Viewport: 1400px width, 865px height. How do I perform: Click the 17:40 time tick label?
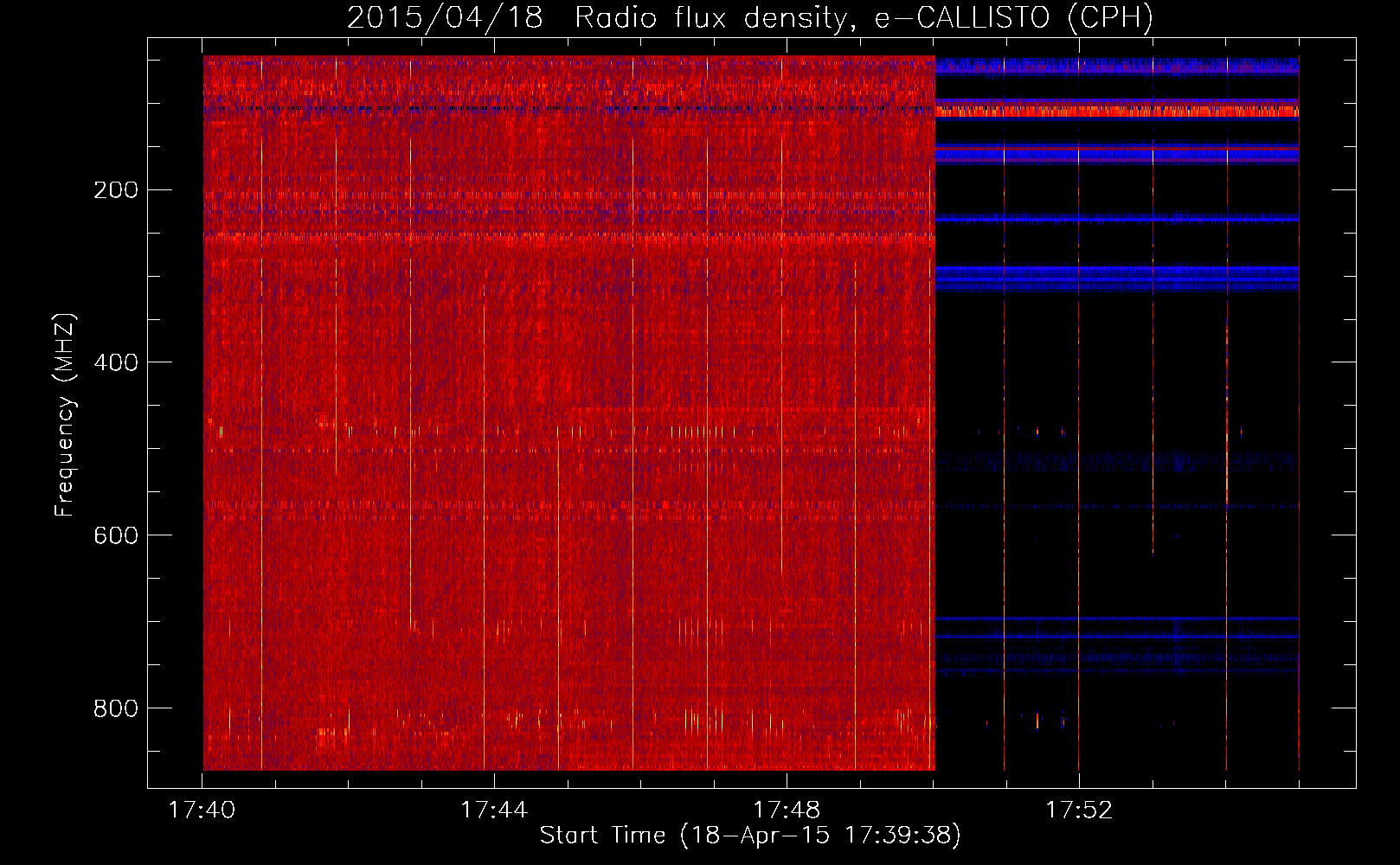pos(202,811)
